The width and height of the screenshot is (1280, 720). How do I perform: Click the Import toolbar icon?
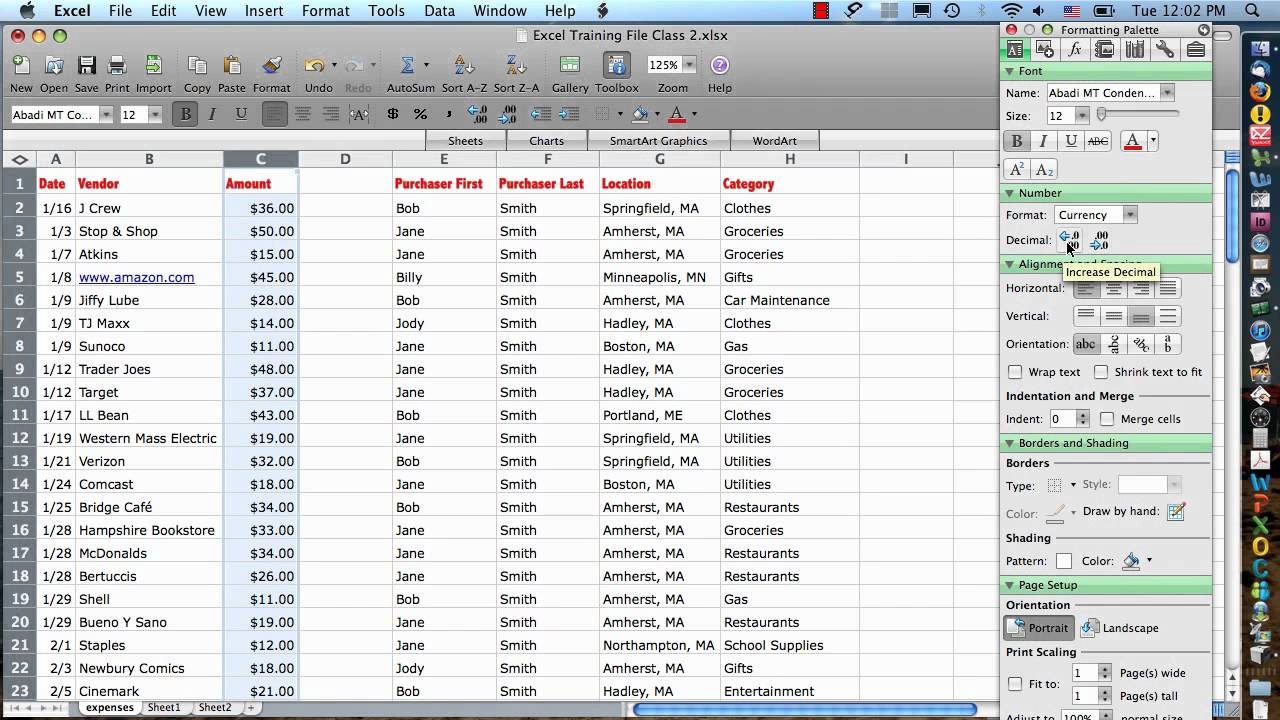point(153,66)
